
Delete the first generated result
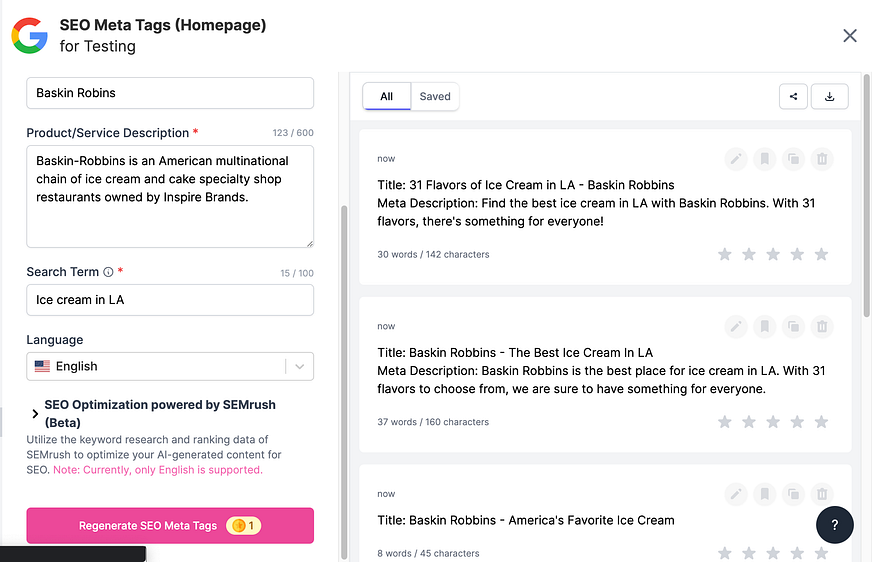click(x=821, y=159)
